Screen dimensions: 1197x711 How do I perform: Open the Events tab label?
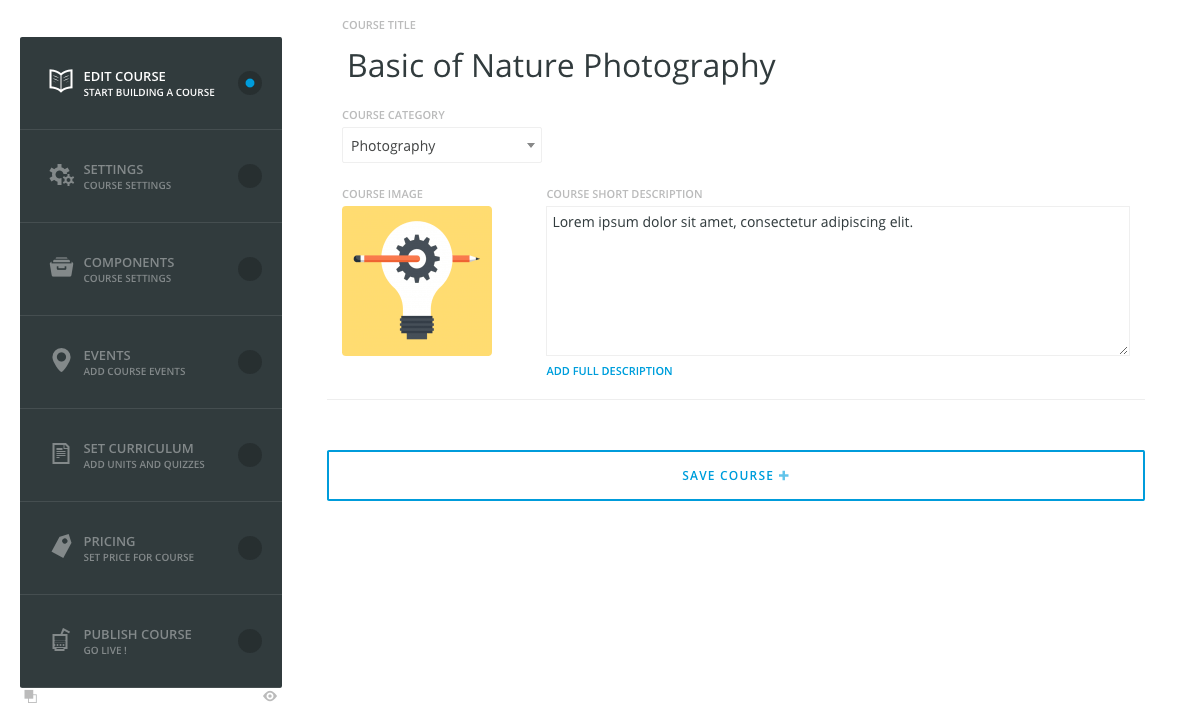pos(107,356)
